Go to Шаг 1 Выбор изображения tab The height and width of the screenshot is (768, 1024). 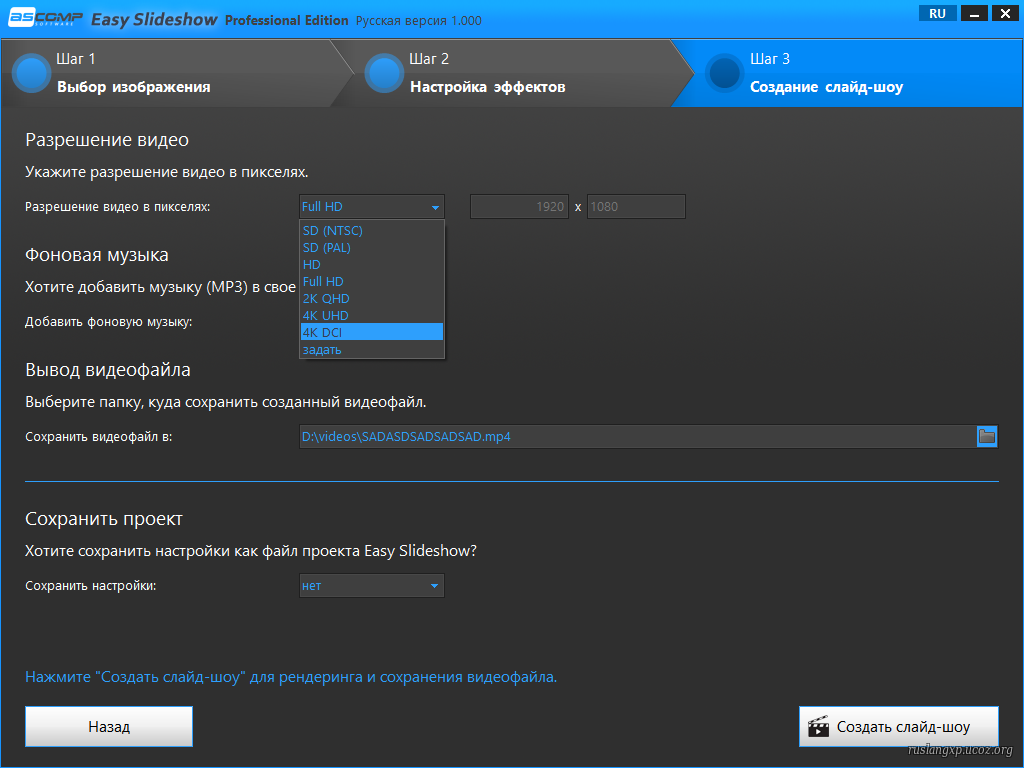point(171,73)
